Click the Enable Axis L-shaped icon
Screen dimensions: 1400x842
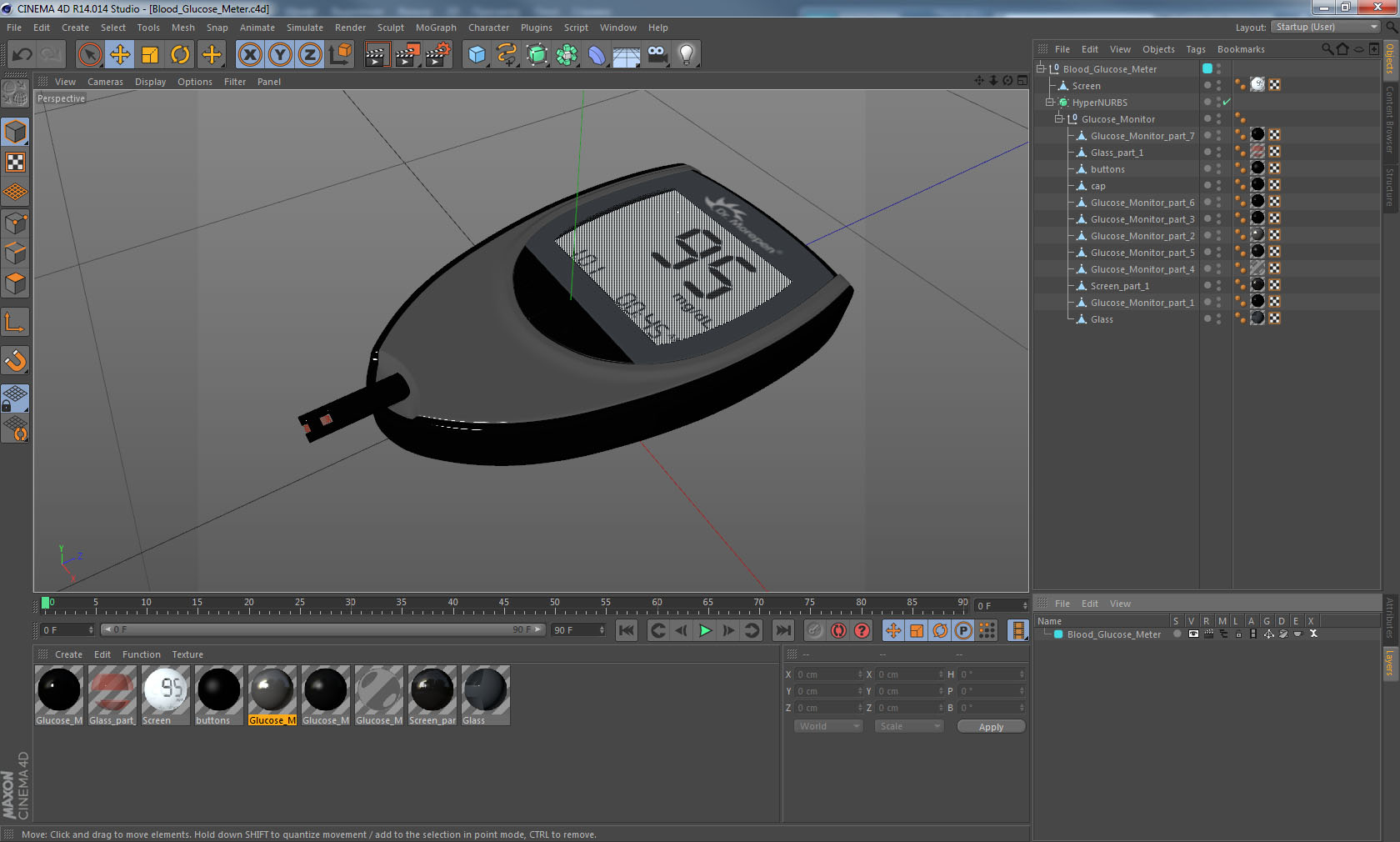pyautogui.click(x=15, y=322)
